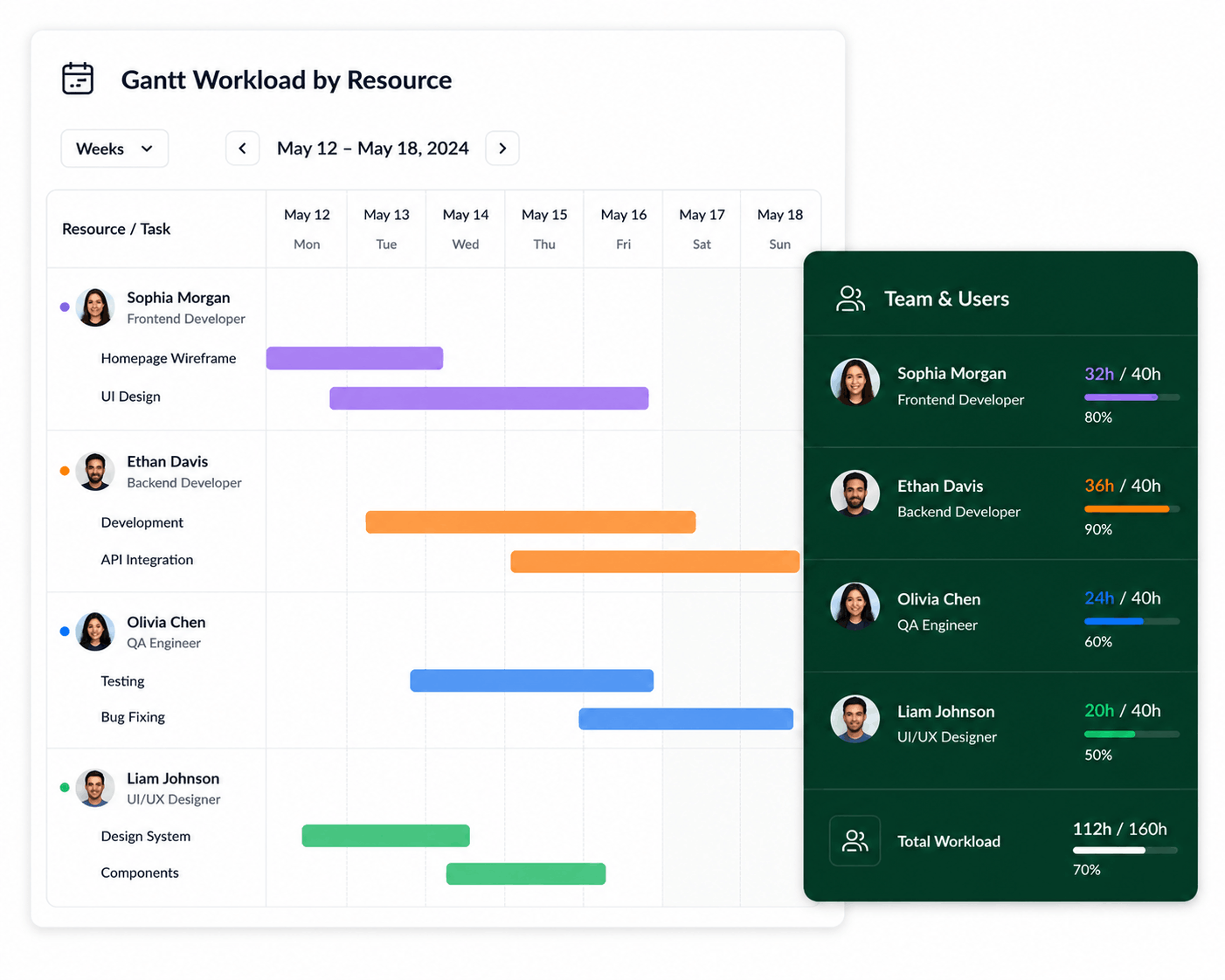Click the May 18 Sun column header
This screenshot has width=1225, height=980.
(780, 229)
